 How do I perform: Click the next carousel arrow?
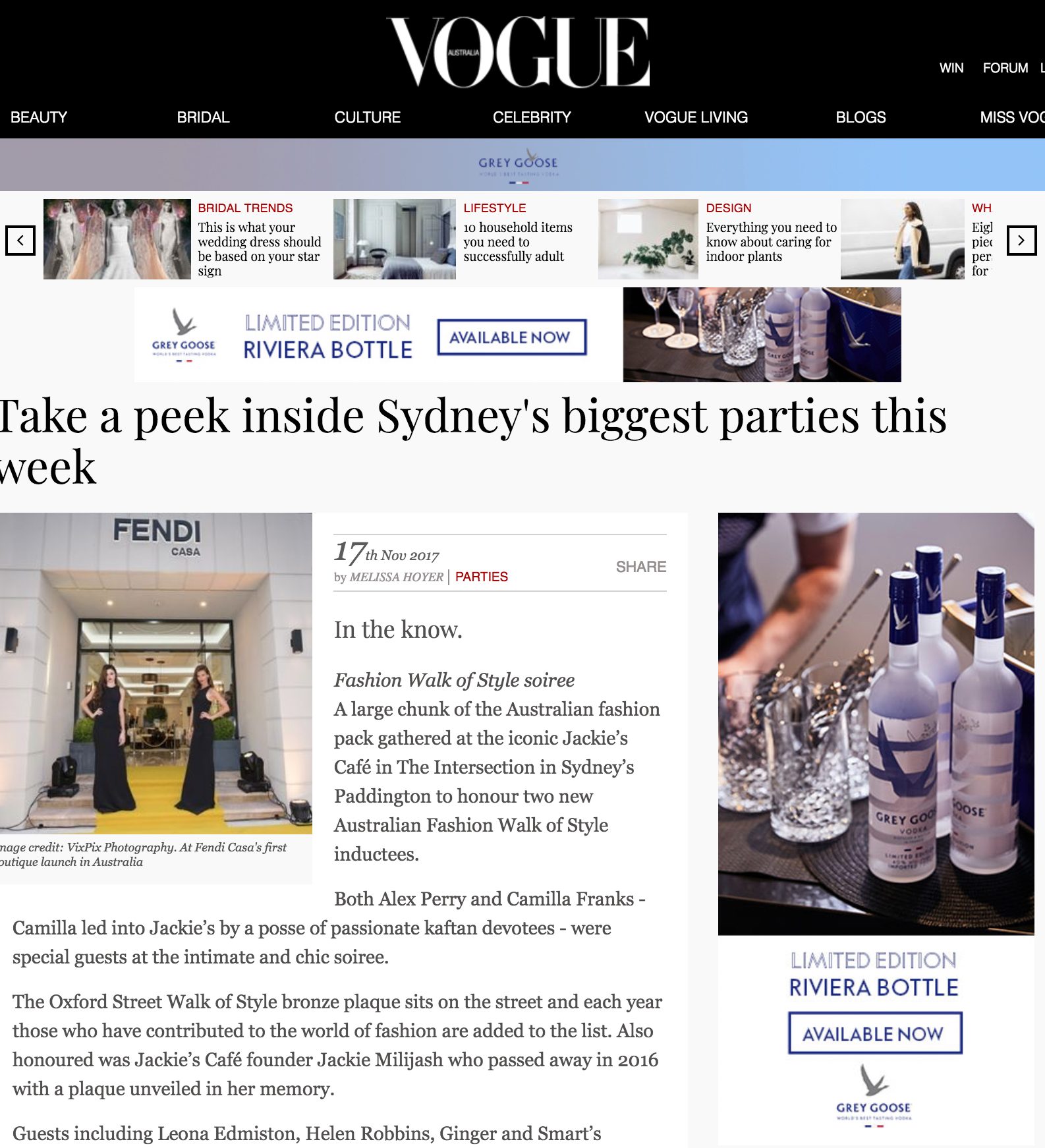(x=1021, y=241)
